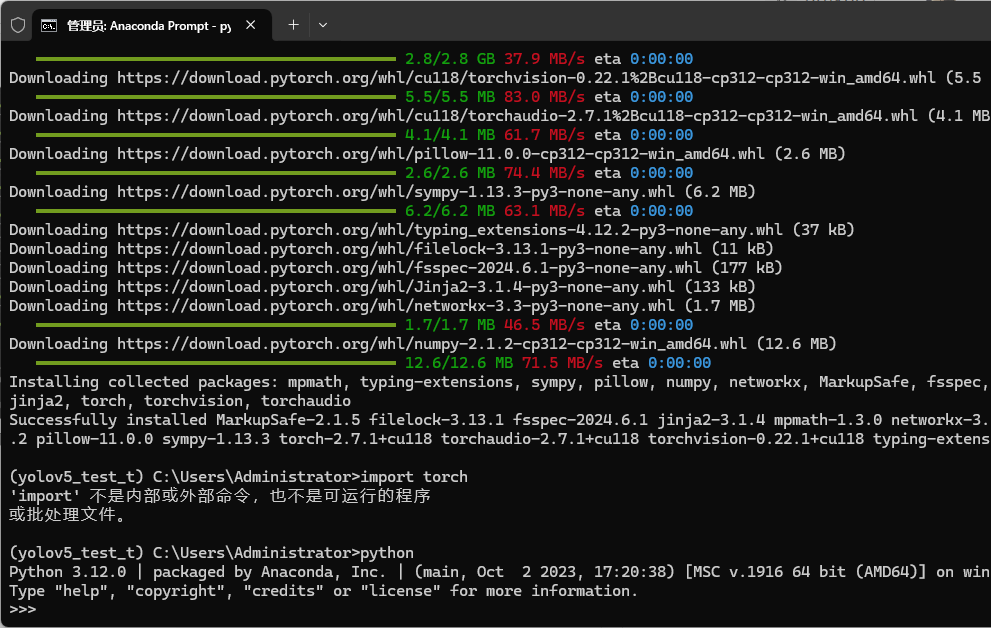Click the torchvision-0.22.1 download URL line
991x628 pixels.
pyautogui.click(x=495, y=78)
